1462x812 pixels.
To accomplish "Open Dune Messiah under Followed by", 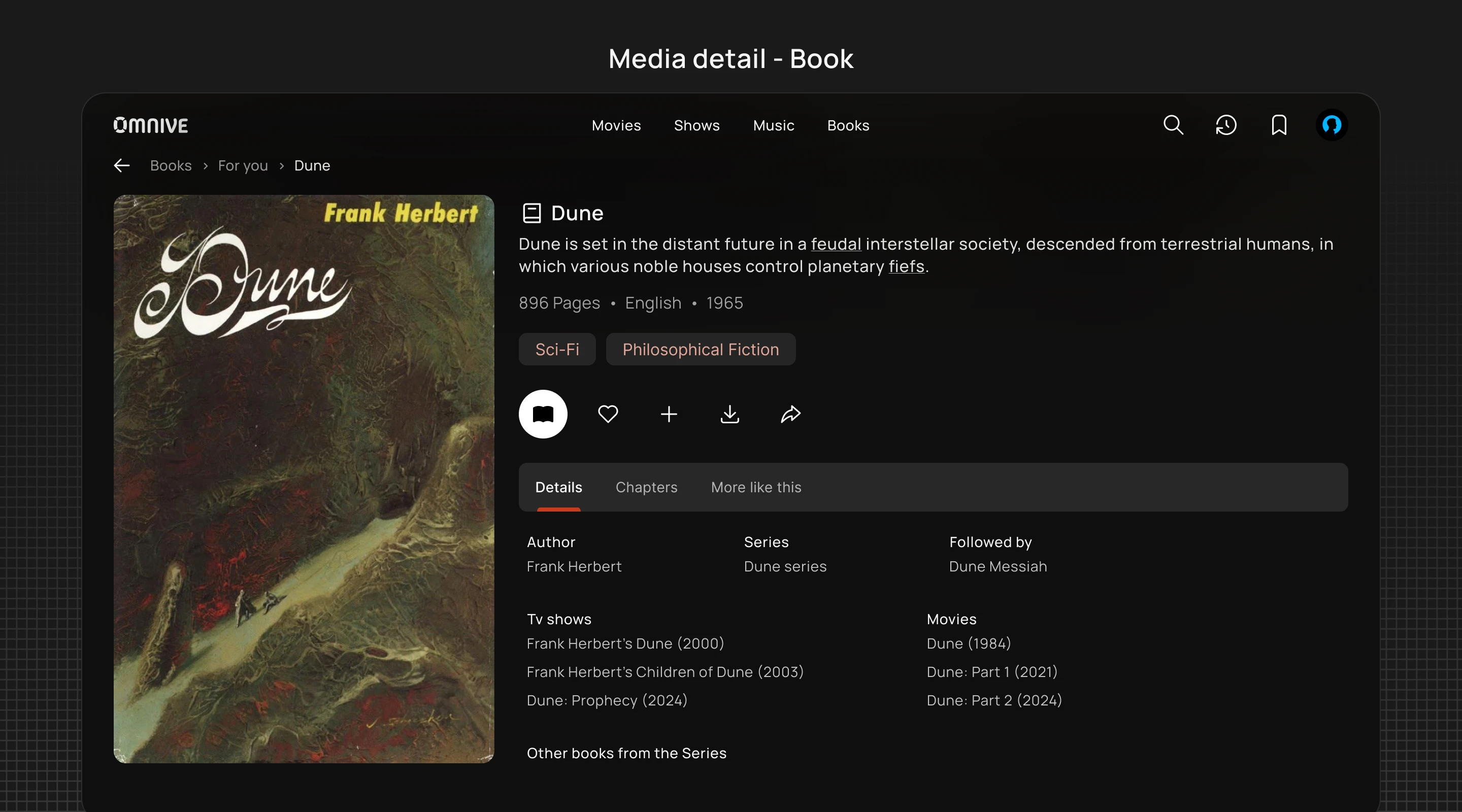I will pos(998,567).
